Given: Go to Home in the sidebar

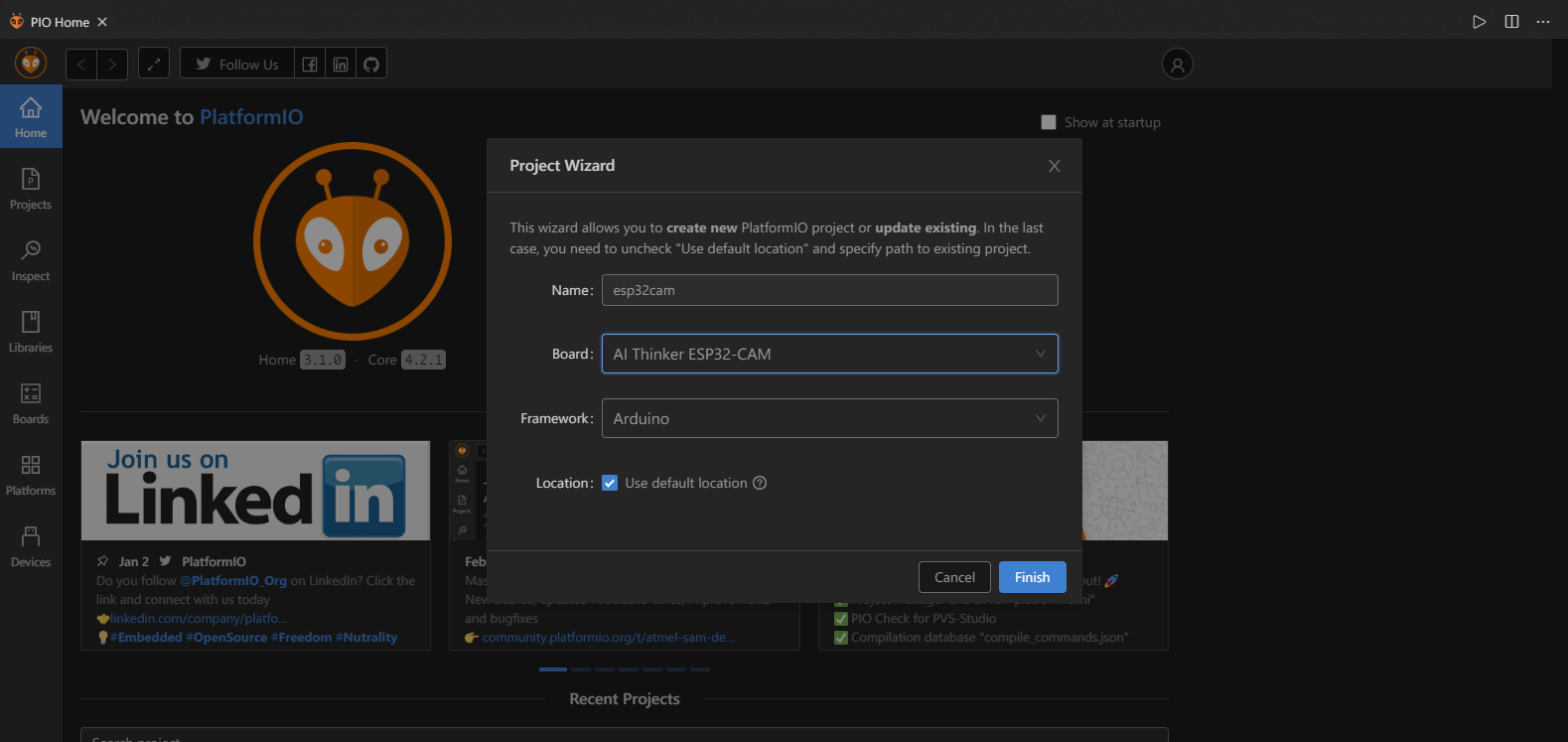Looking at the screenshot, I should point(31,116).
